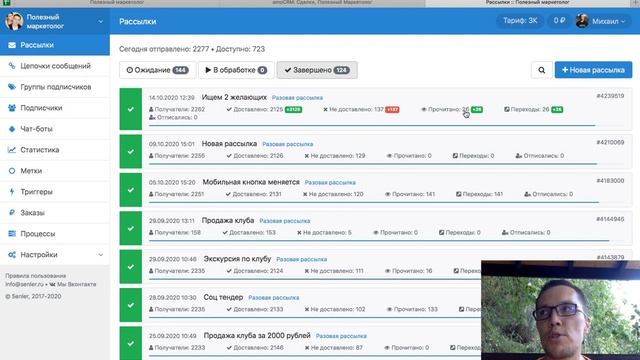640x360 pixels.
Task: Click the Тариф: 3К badge
Action: [x=520, y=21]
